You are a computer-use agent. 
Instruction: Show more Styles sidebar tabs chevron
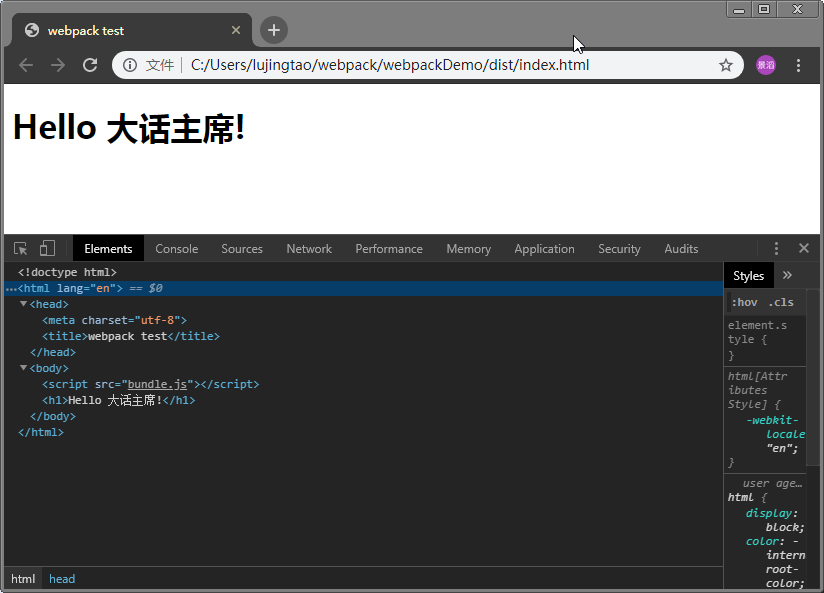(787, 275)
